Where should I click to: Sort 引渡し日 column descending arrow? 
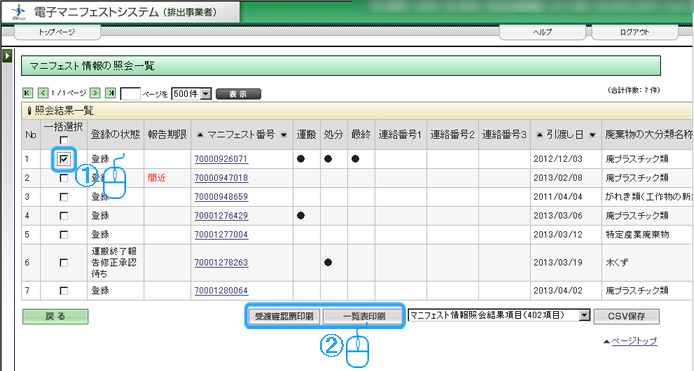click(x=592, y=135)
